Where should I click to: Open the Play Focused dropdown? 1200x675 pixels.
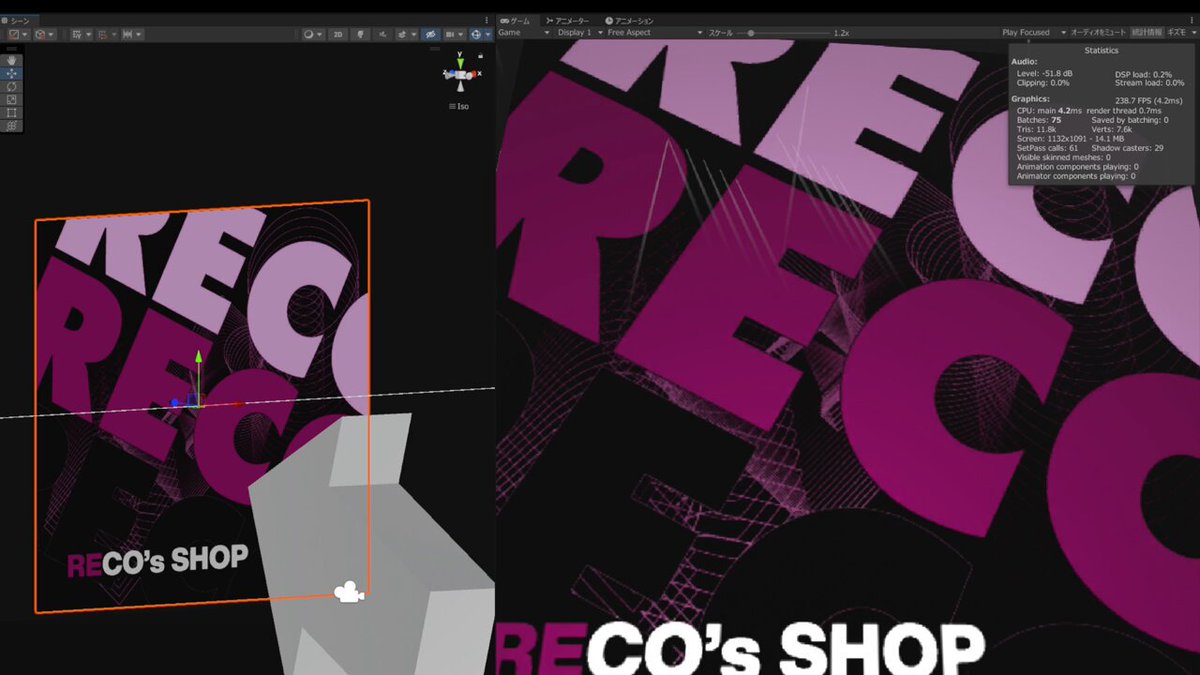[1034, 32]
